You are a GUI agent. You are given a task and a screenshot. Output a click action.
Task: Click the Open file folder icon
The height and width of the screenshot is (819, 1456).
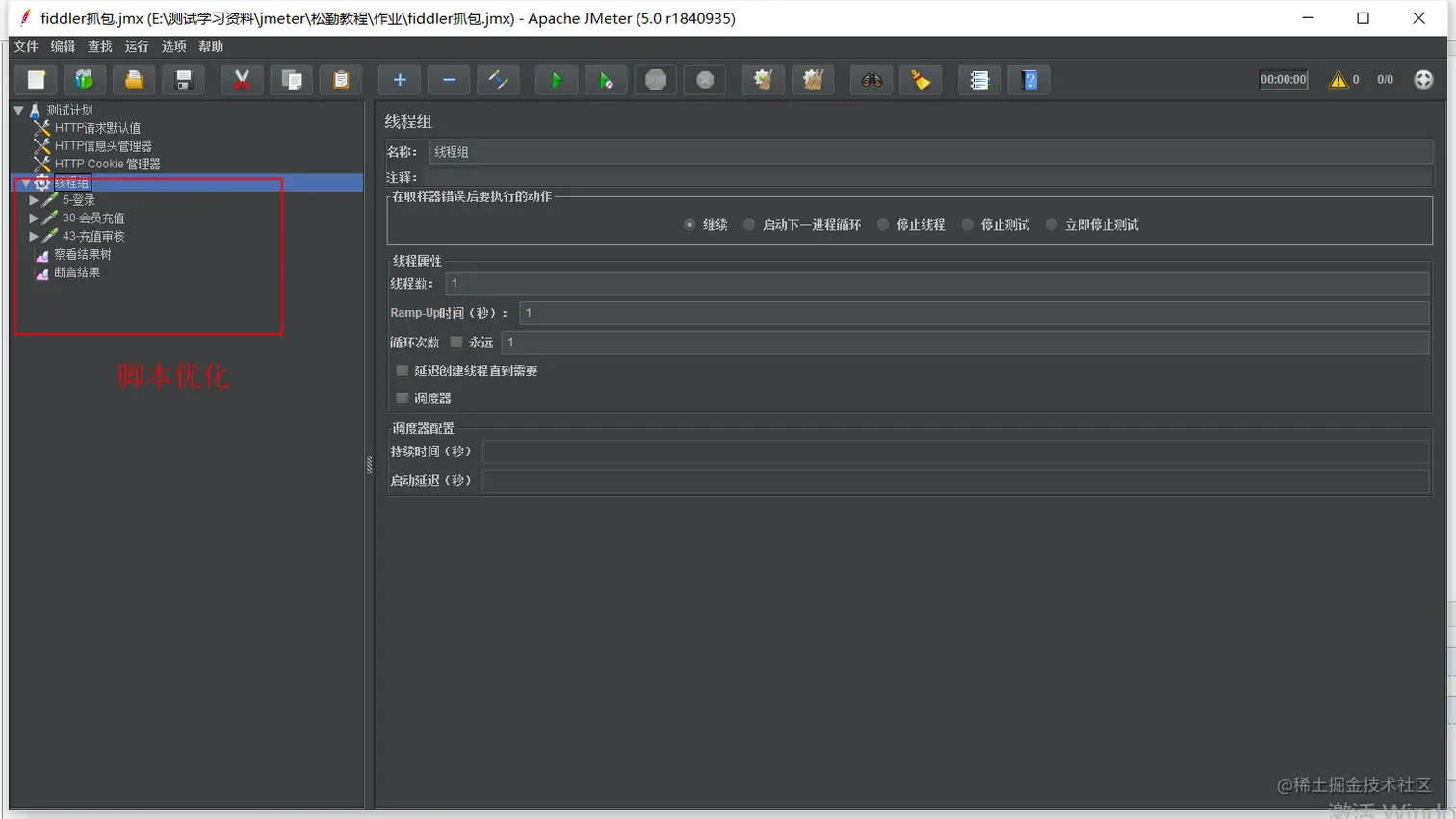[134, 80]
